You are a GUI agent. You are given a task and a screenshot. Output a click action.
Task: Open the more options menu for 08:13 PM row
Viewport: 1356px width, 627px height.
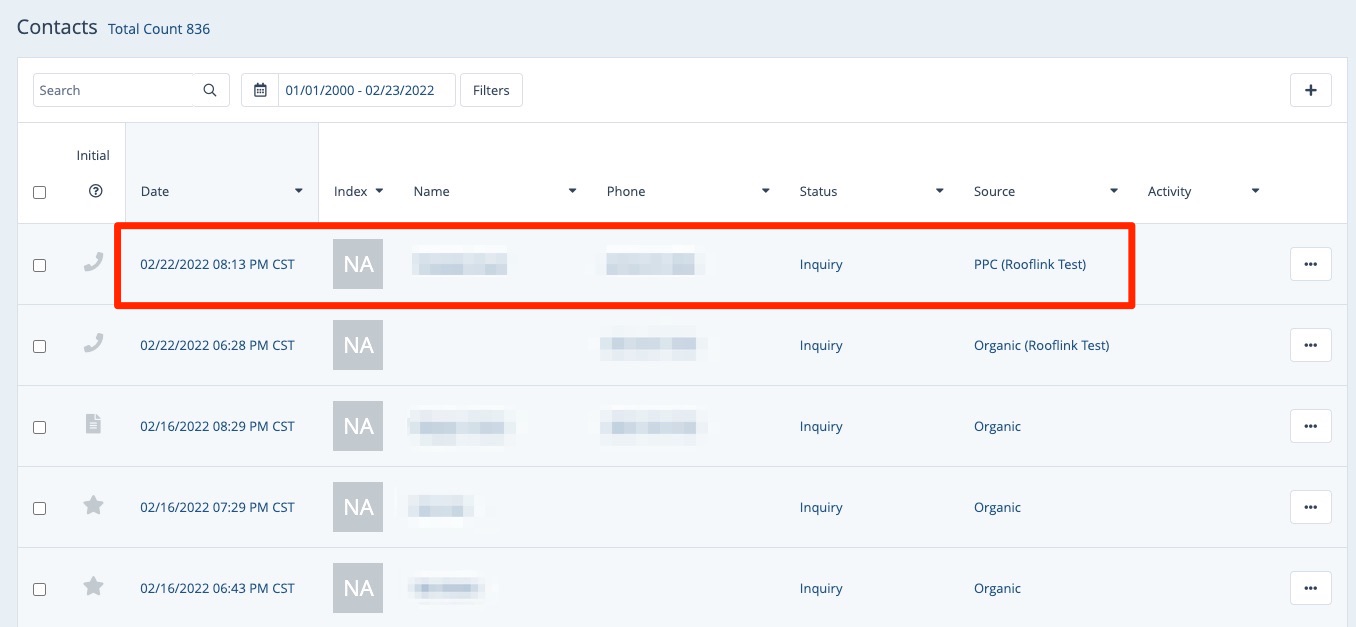click(x=1310, y=264)
